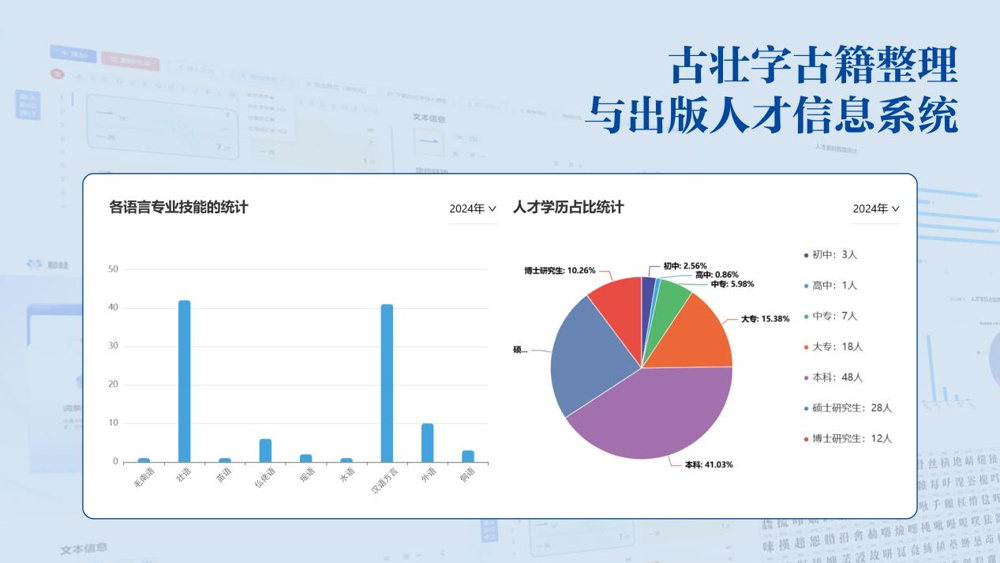Click the y-axis value 40
The image size is (1000, 563).
pyautogui.click(x=113, y=307)
